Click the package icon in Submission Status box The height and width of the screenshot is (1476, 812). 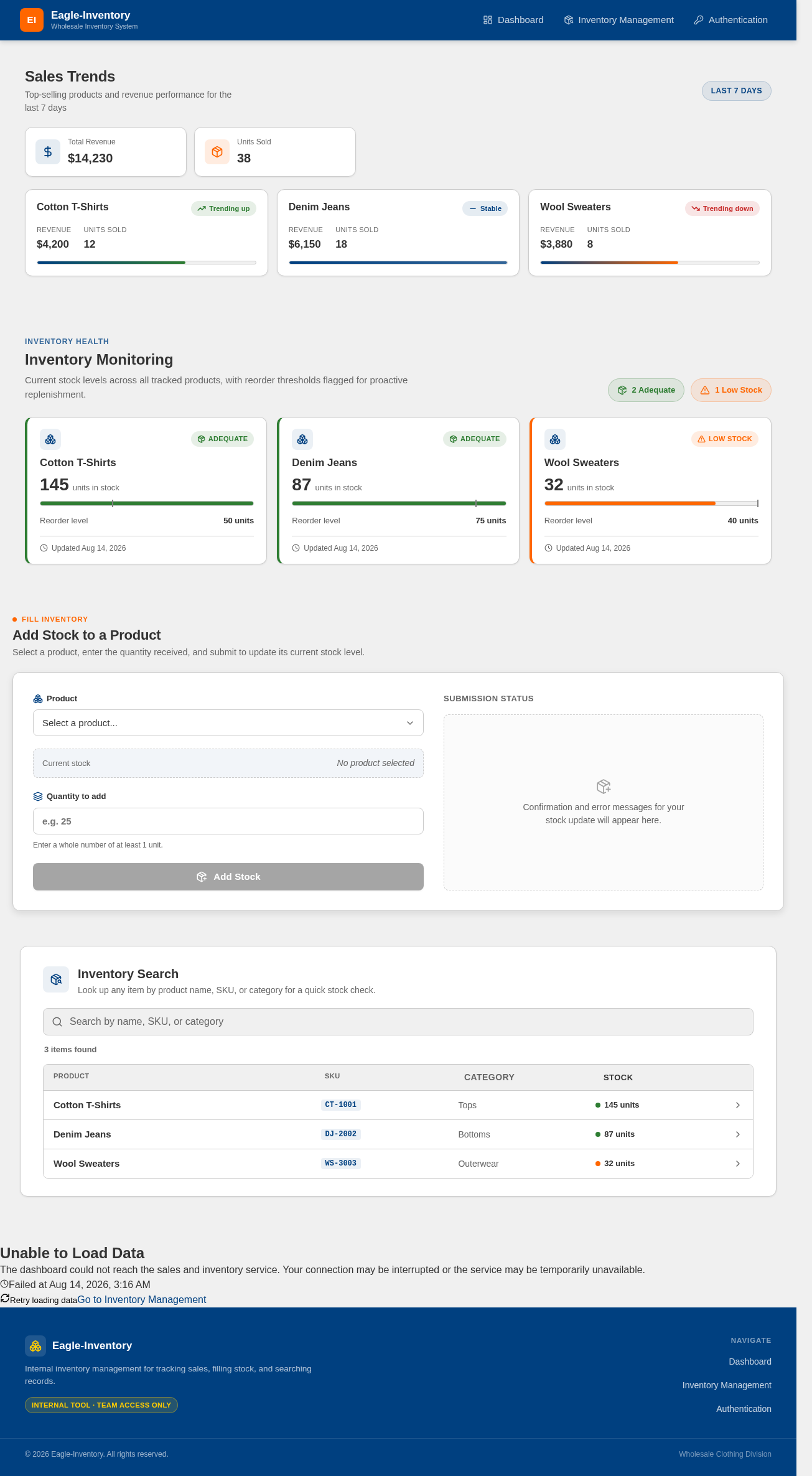pyautogui.click(x=604, y=787)
